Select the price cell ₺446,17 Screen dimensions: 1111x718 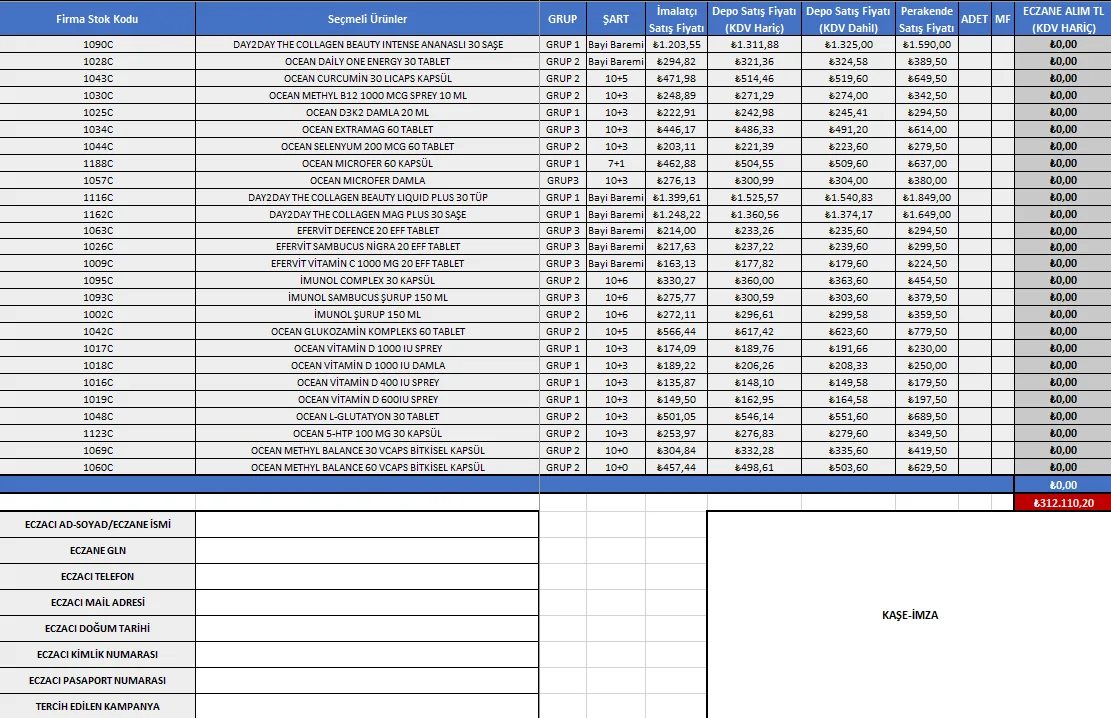(676, 129)
